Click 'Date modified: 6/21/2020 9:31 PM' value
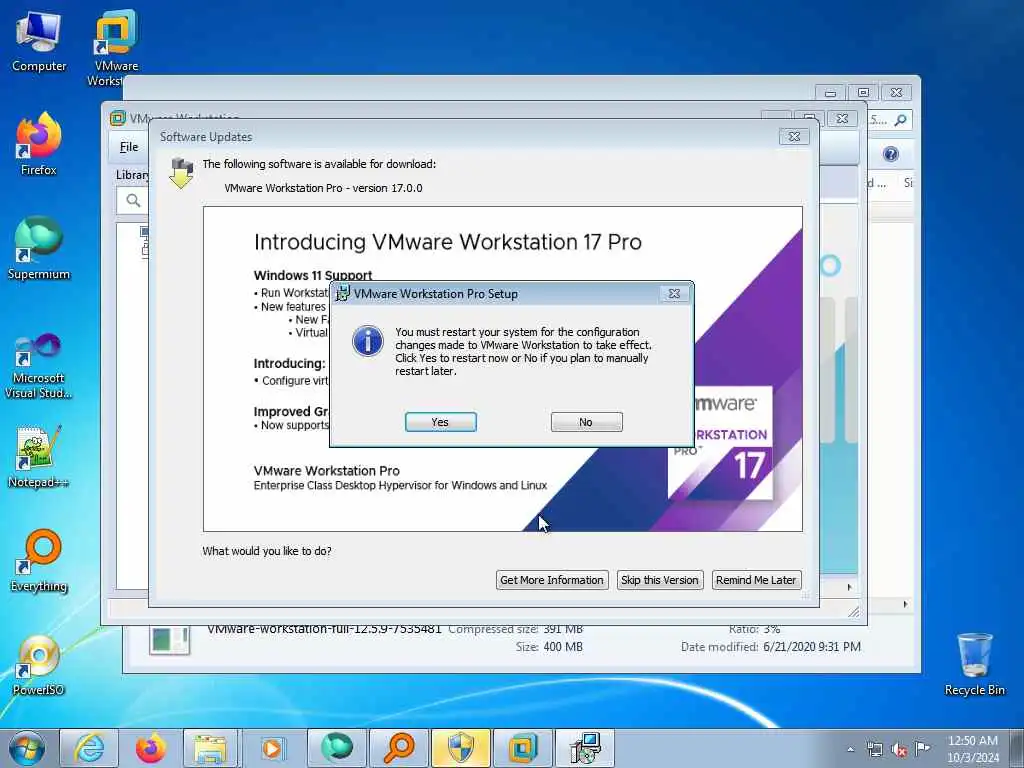Viewport: 1024px width, 768px height. click(x=812, y=647)
